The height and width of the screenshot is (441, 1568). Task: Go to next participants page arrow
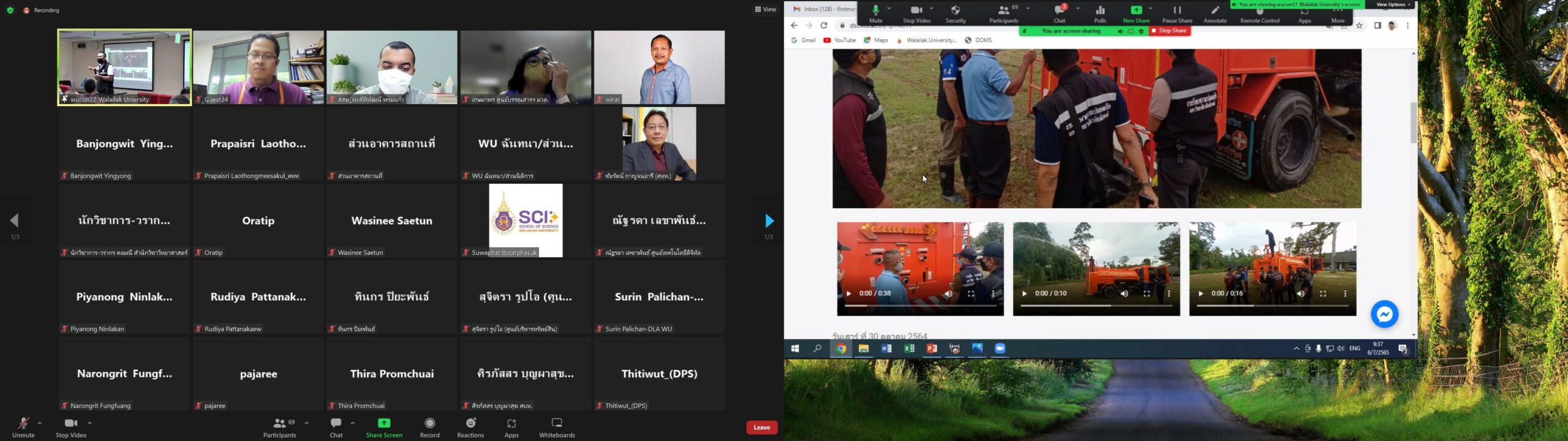pyautogui.click(x=769, y=221)
